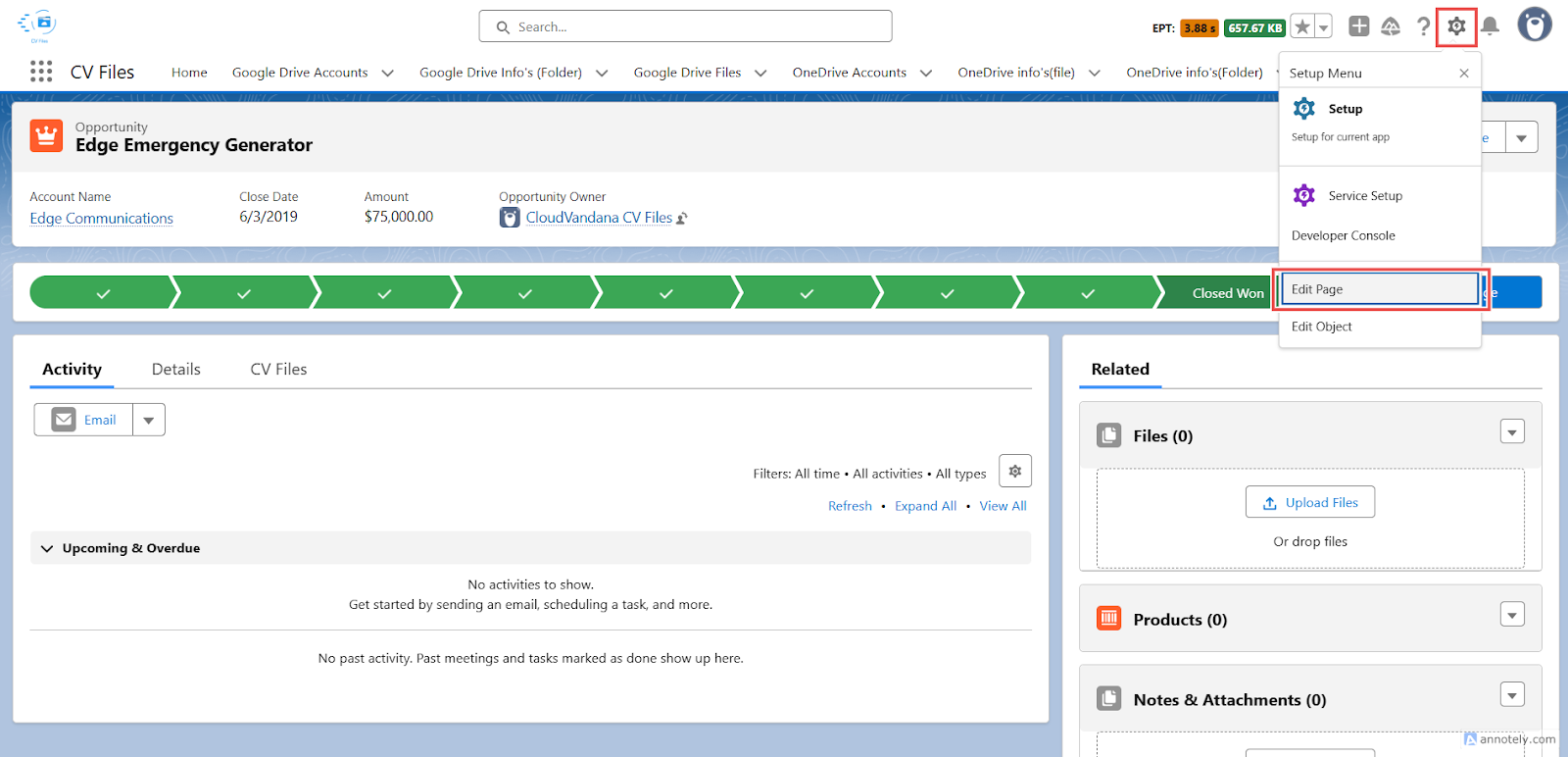Click the Setup gear icon
1568x757 pixels.
point(1456,26)
